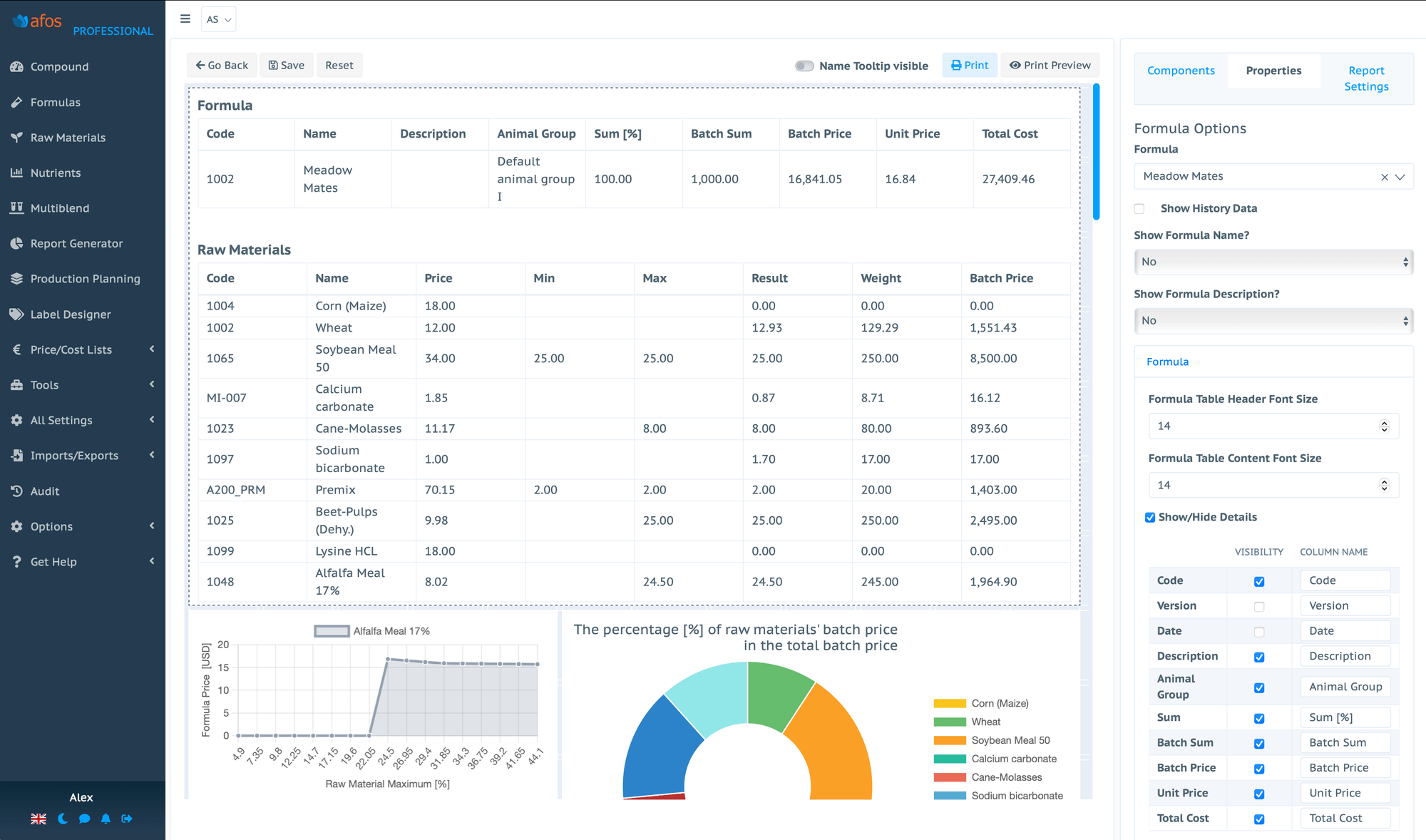The width and height of the screenshot is (1426, 840).
Task: Open the chat bubble icon
Action: click(x=84, y=819)
